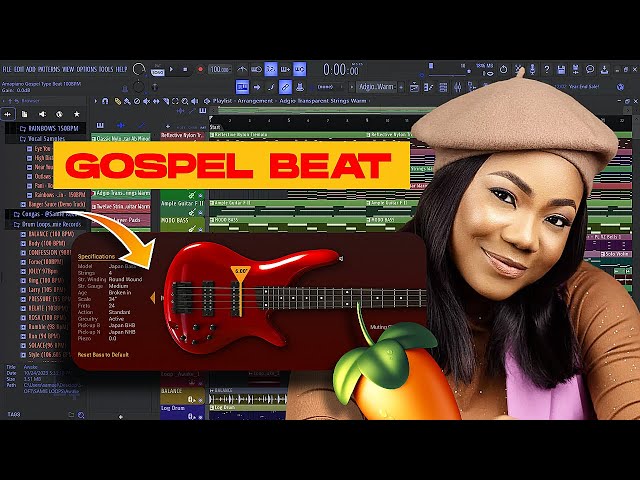640x480 pixels.
Task: Open the Playlist view icon
Action: coord(414,87)
